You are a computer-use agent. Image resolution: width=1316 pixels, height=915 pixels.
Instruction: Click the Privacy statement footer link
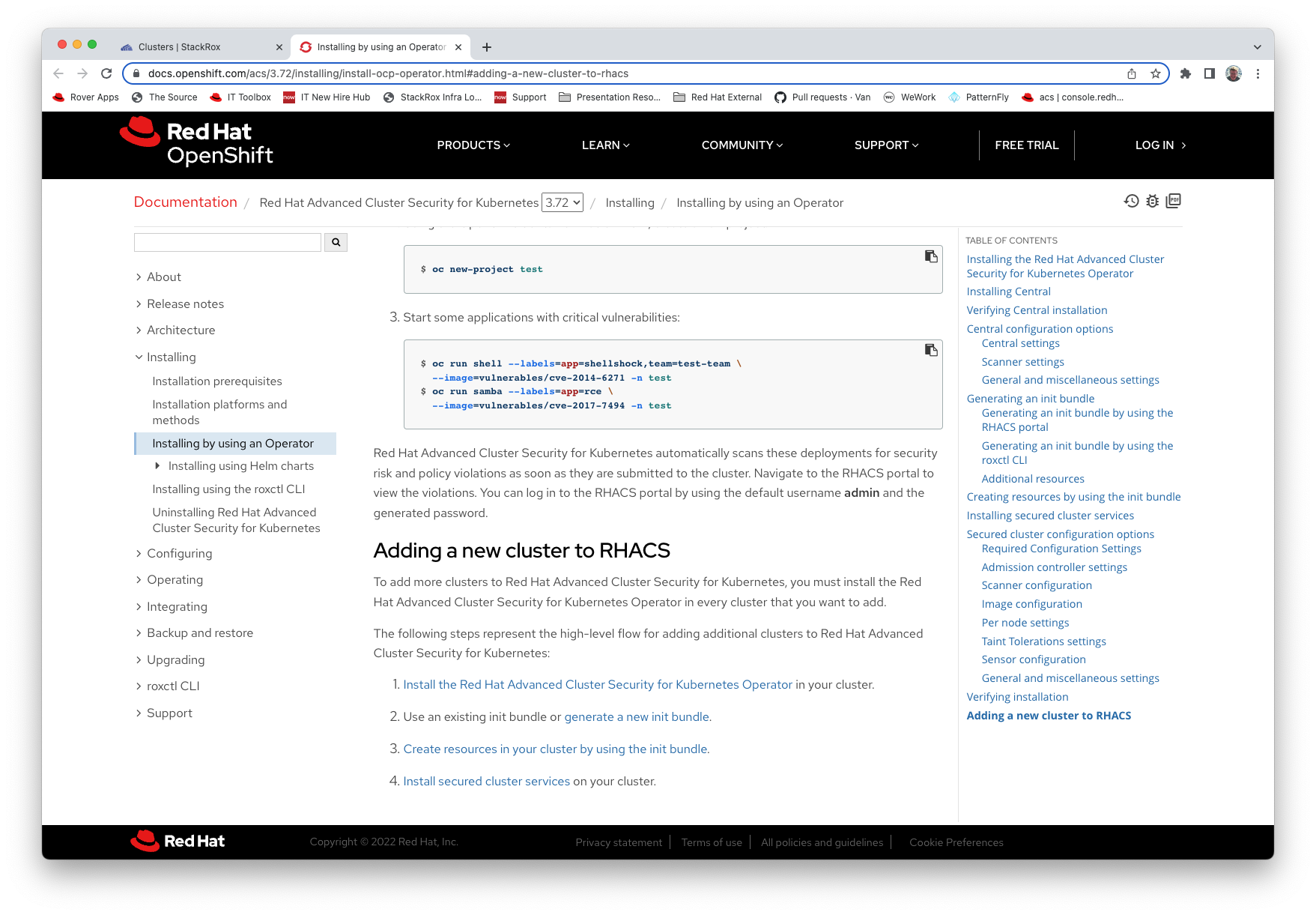[x=619, y=842]
